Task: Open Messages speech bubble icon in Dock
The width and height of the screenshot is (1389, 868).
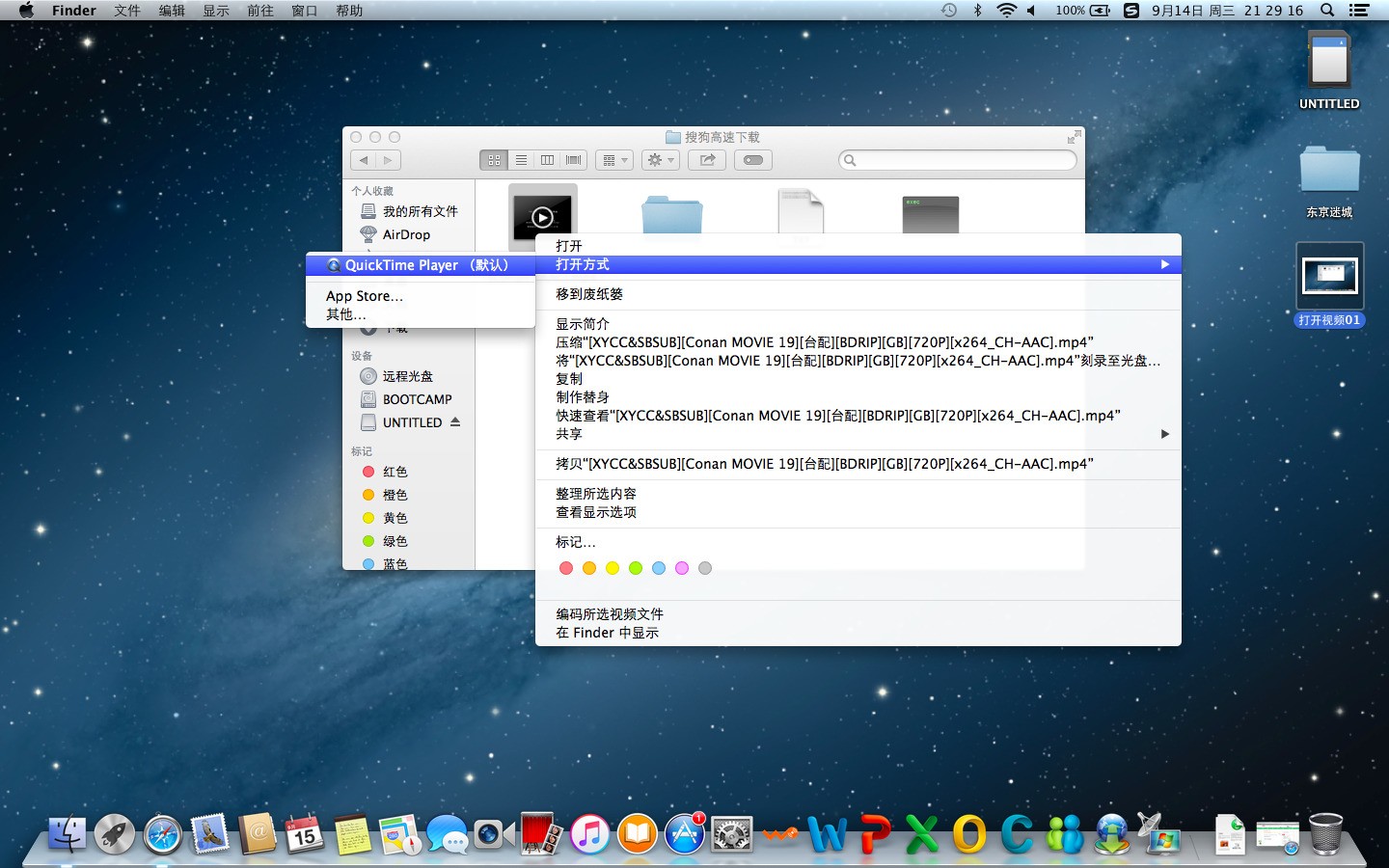Action: [x=448, y=834]
